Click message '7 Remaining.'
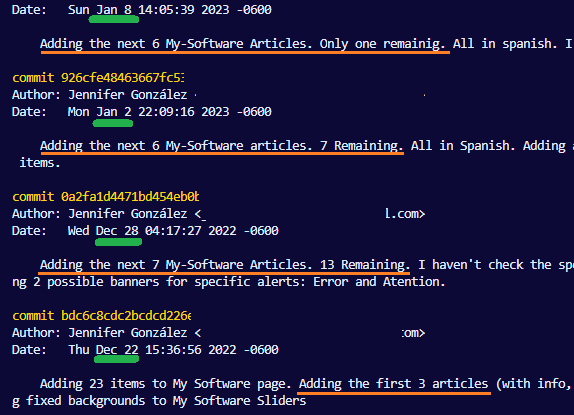This screenshot has height=415, width=574. point(362,146)
